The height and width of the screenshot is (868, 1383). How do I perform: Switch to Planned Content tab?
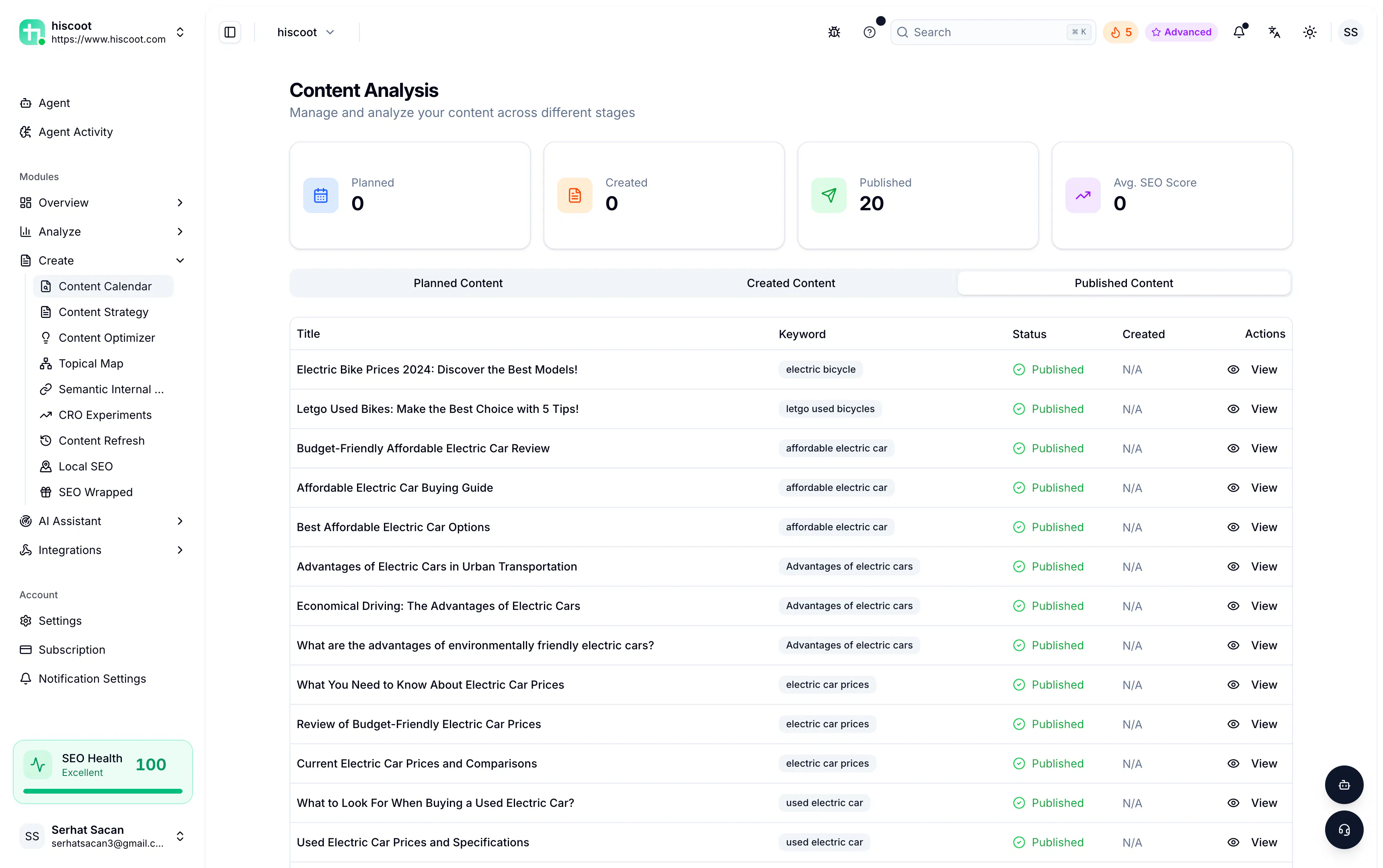point(458,283)
